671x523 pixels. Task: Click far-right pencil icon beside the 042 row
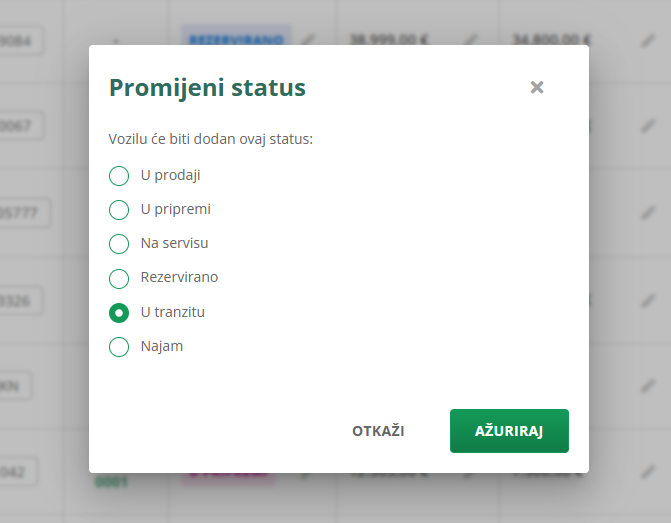[648, 471]
